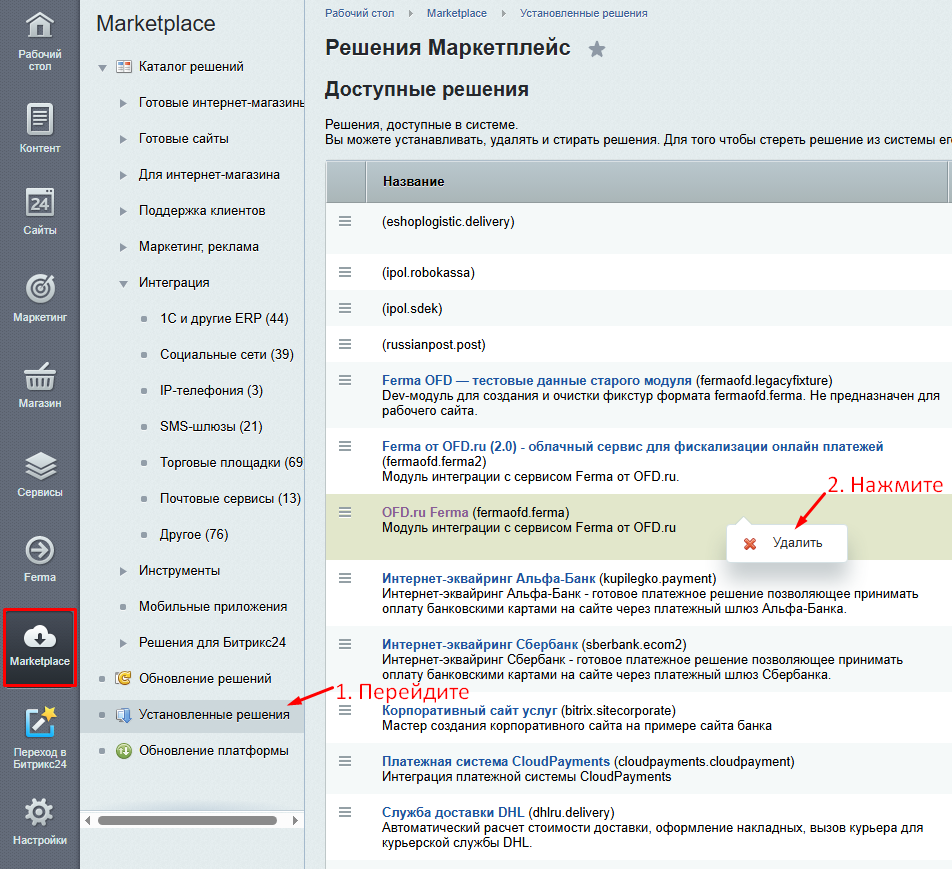The width and height of the screenshot is (952, 869).
Task: Expand Поддержка клиентов node
Action: (123, 211)
